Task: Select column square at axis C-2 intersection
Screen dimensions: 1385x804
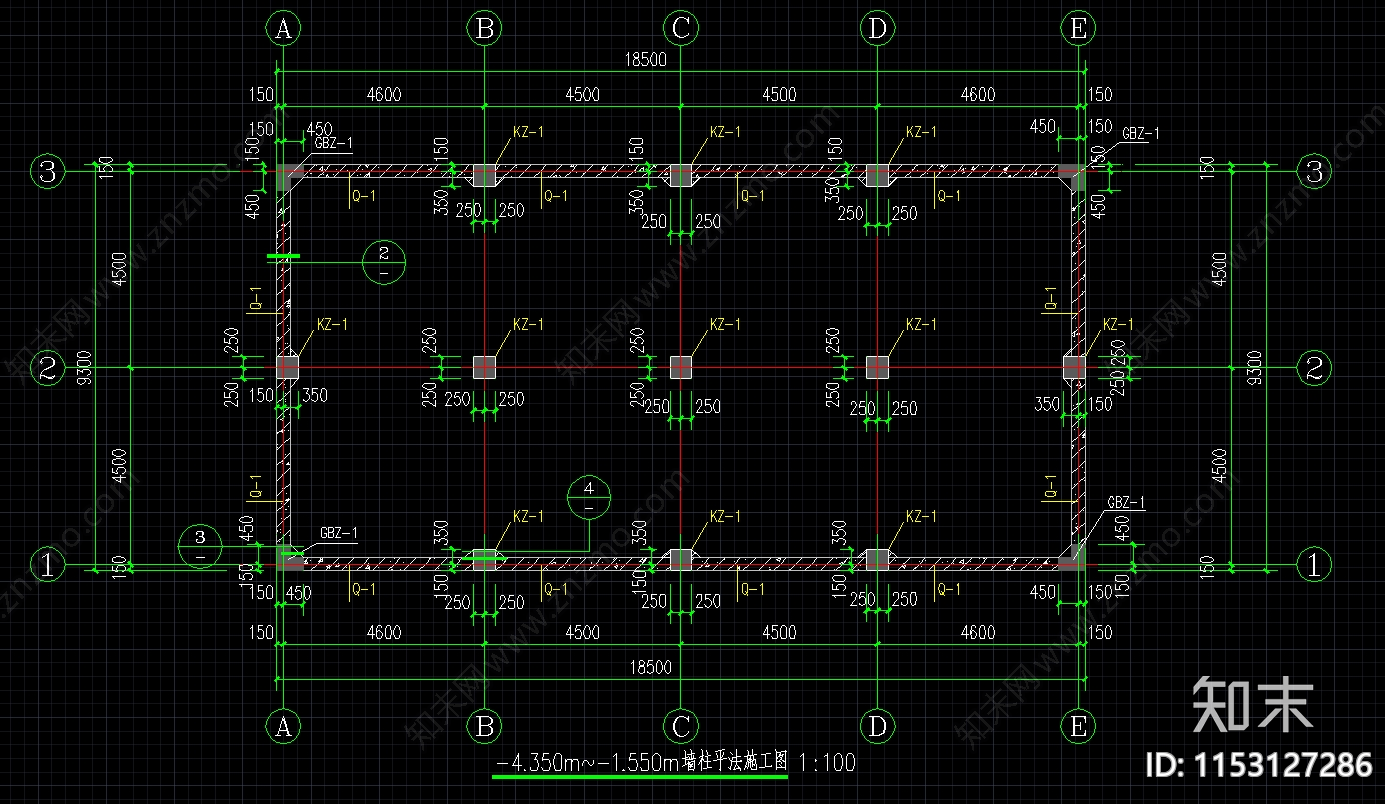Action: pos(681,368)
